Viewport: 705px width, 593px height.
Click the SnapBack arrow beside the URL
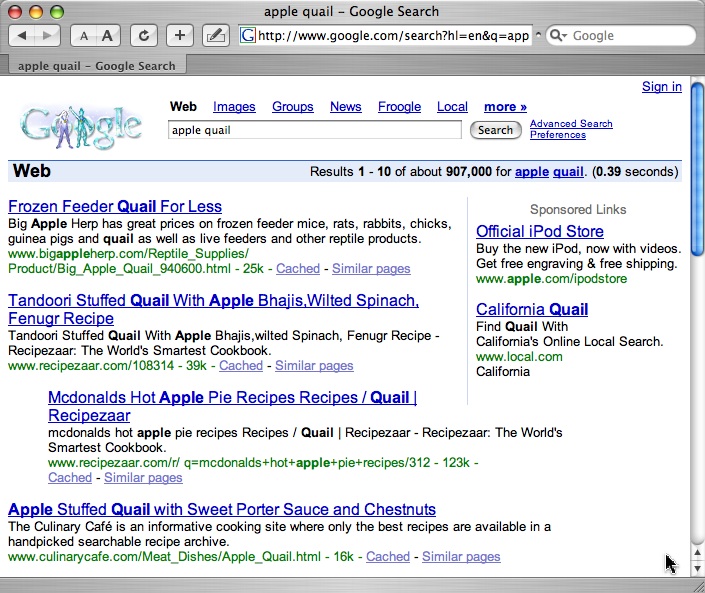click(538, 35)
